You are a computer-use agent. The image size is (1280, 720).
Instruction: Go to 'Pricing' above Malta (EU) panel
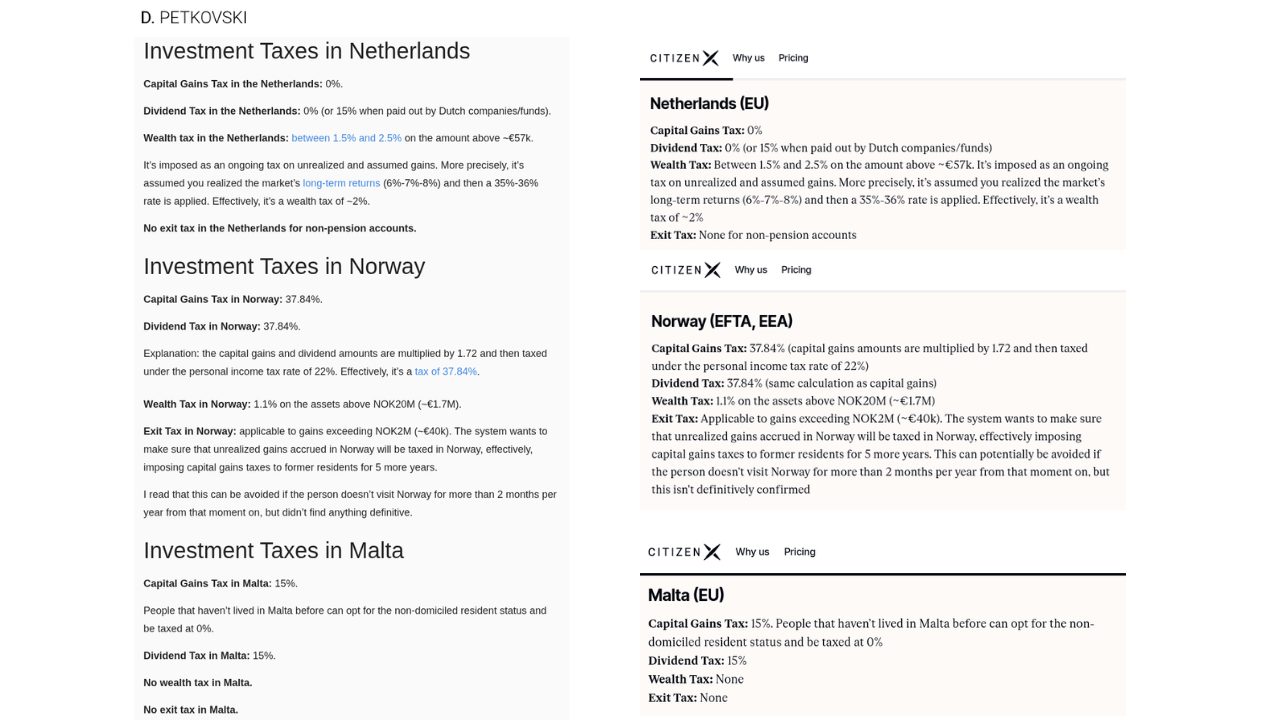click(799, 552)
